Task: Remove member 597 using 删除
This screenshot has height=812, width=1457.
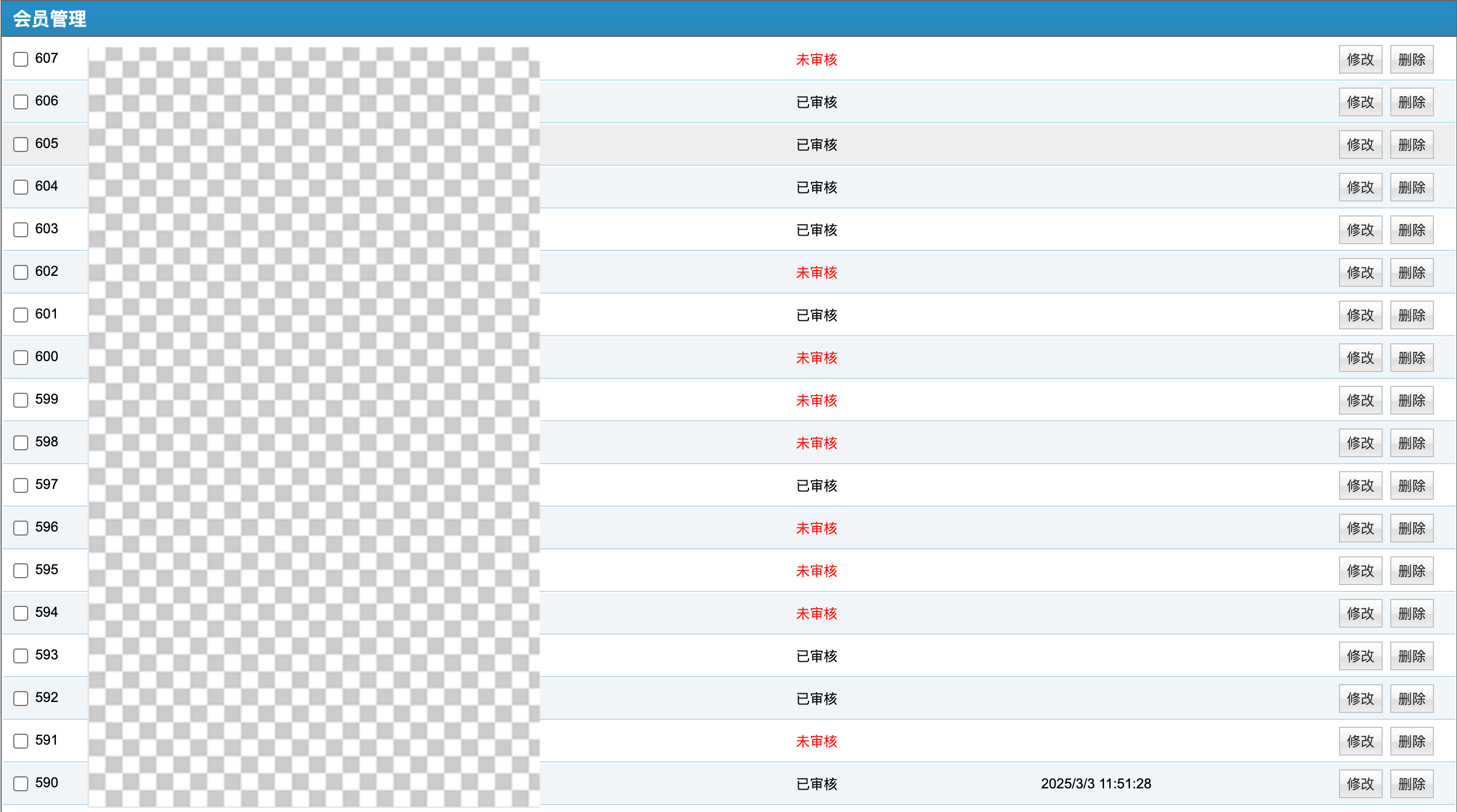Action: (x=1411, y=485)
